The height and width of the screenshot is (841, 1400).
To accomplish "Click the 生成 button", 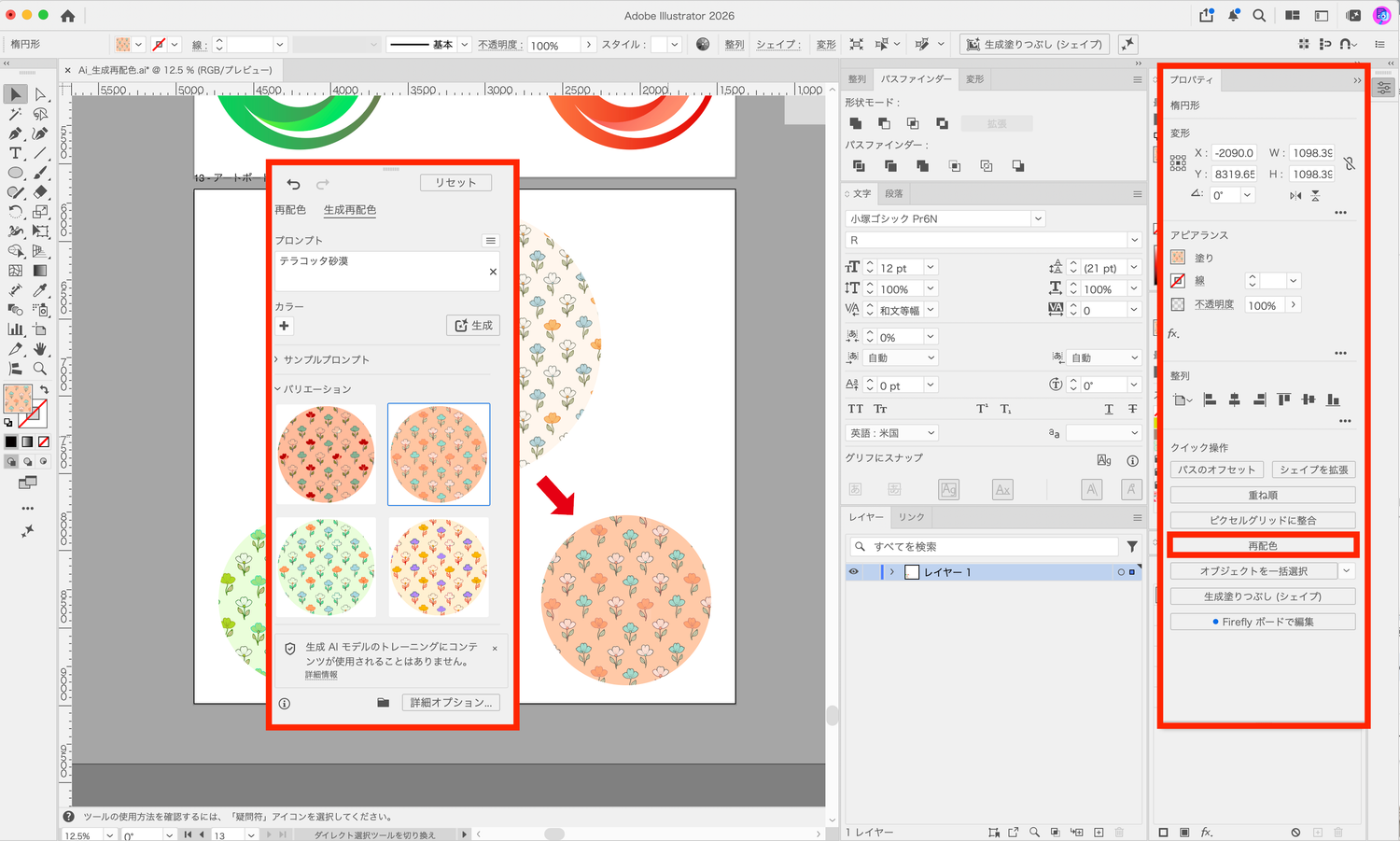I will click(x=473, y=325).
